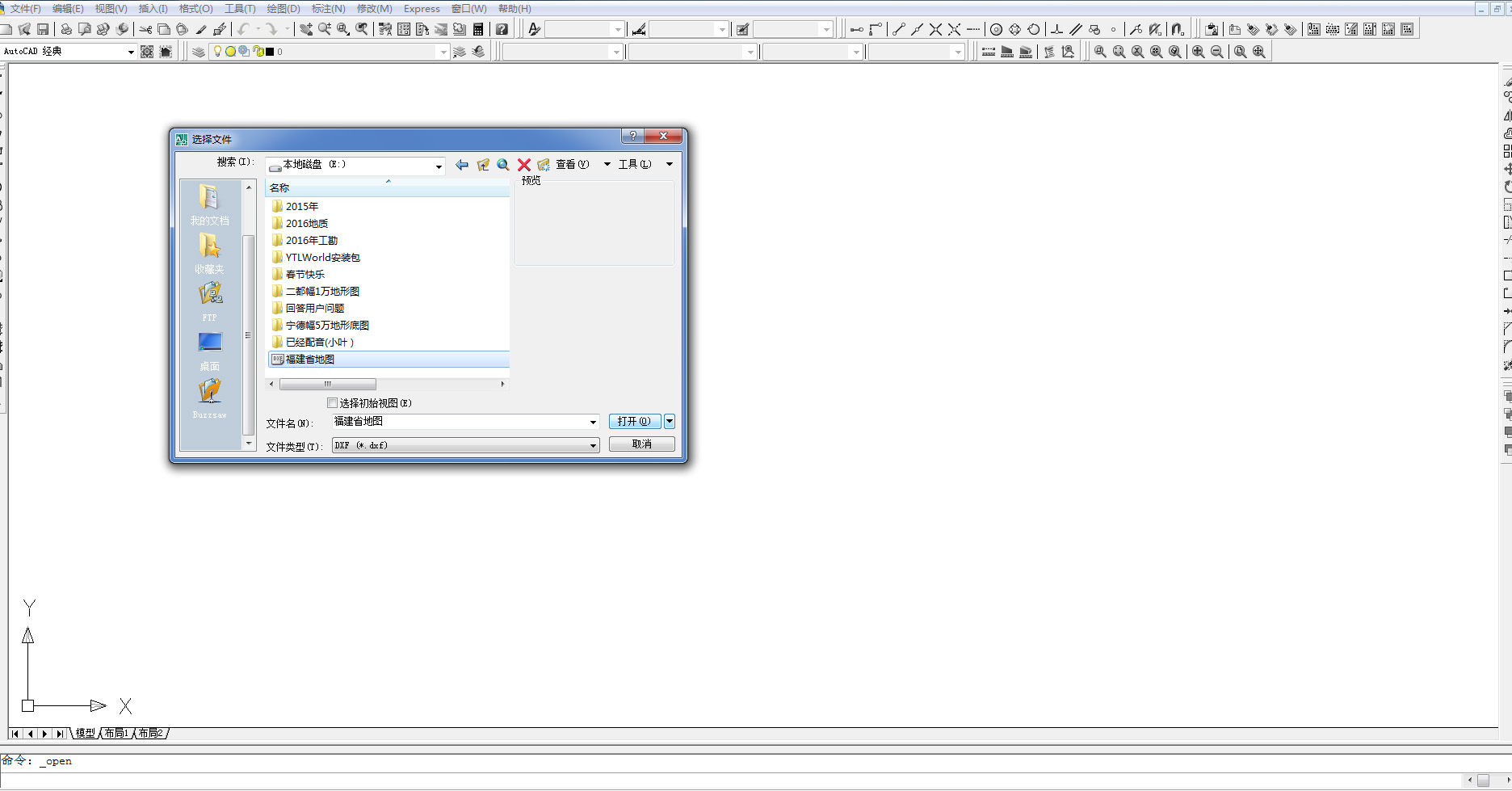Viewport: 1512px width, 791px height.
Task: Go to 桌面 in the places sidebar
Action: [x=210, y=351]
